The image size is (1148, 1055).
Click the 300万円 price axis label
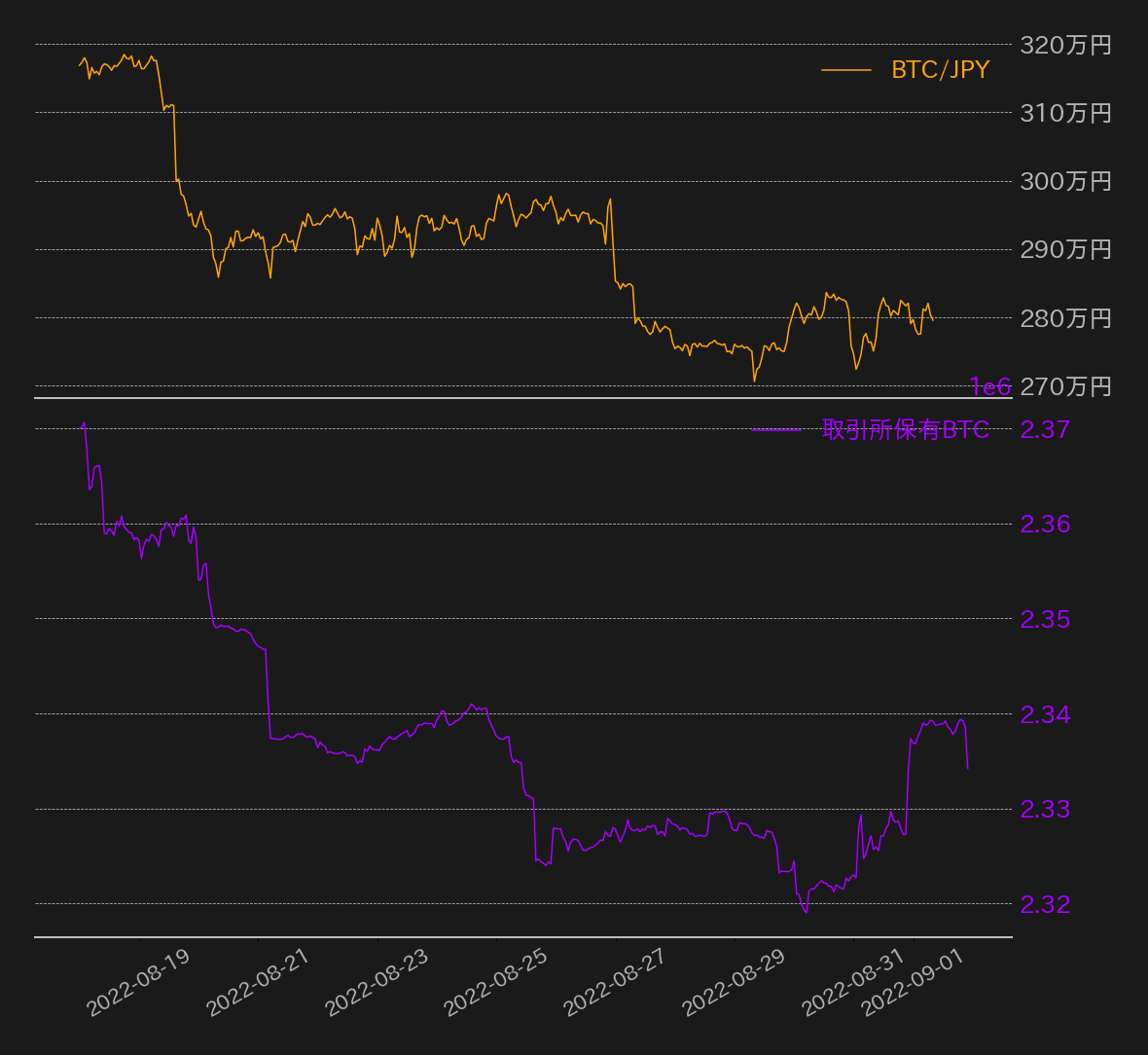pos(1065,181)
